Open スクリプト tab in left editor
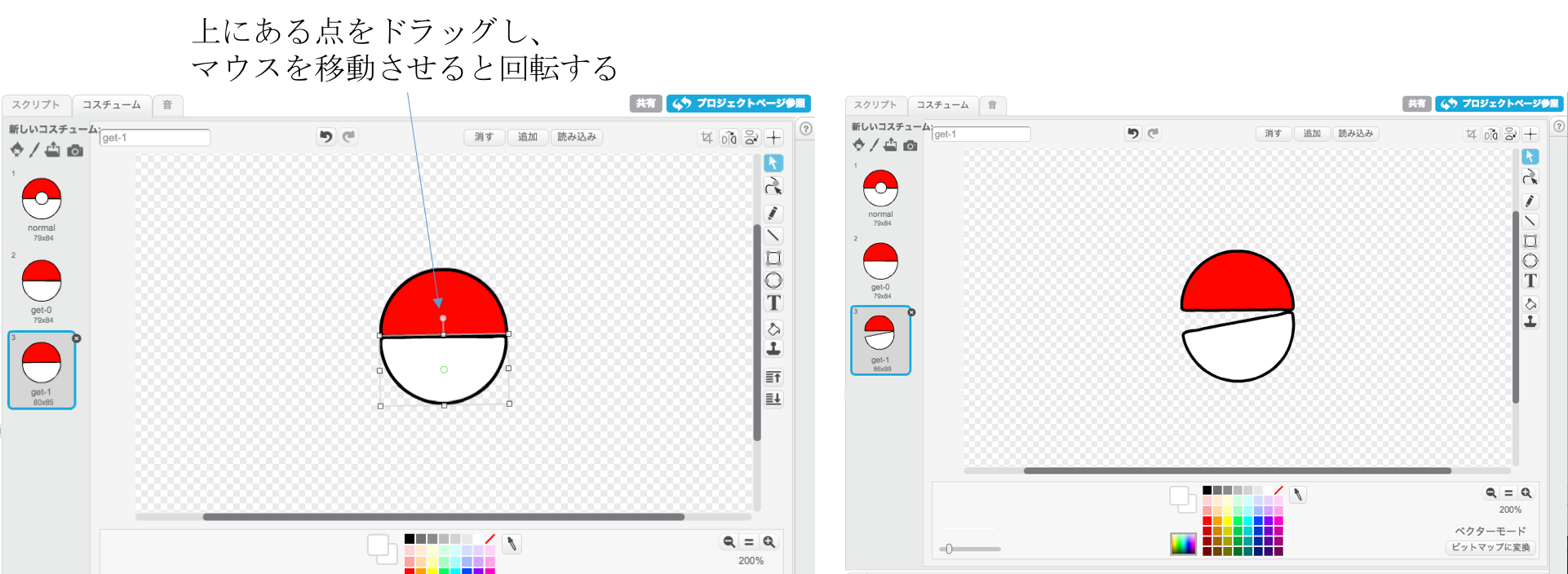 [36, 105]
